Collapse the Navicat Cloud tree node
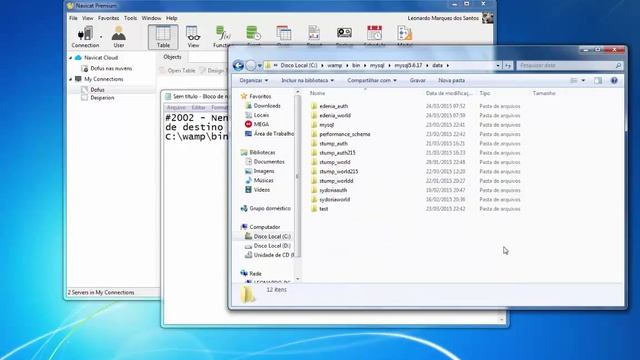This screenshot has height=360, width=640. click(x=71, y=58)
